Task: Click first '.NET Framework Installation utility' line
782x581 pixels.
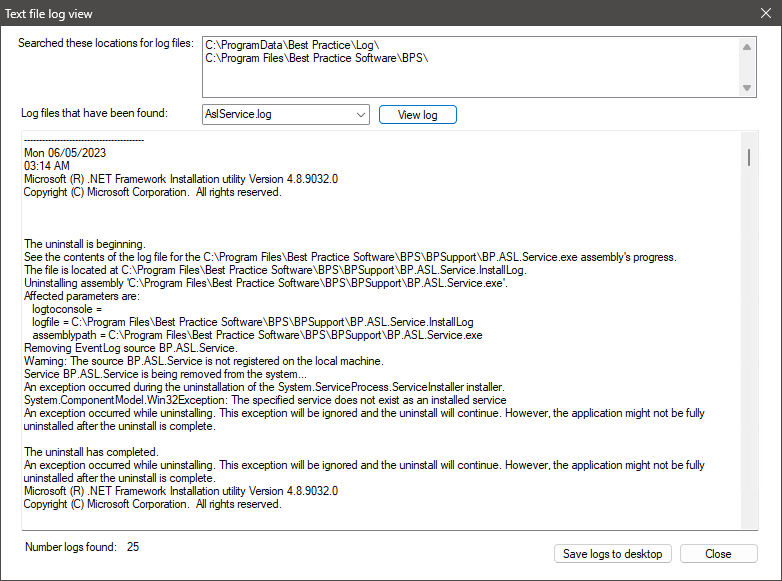Action: click(181, 179)
